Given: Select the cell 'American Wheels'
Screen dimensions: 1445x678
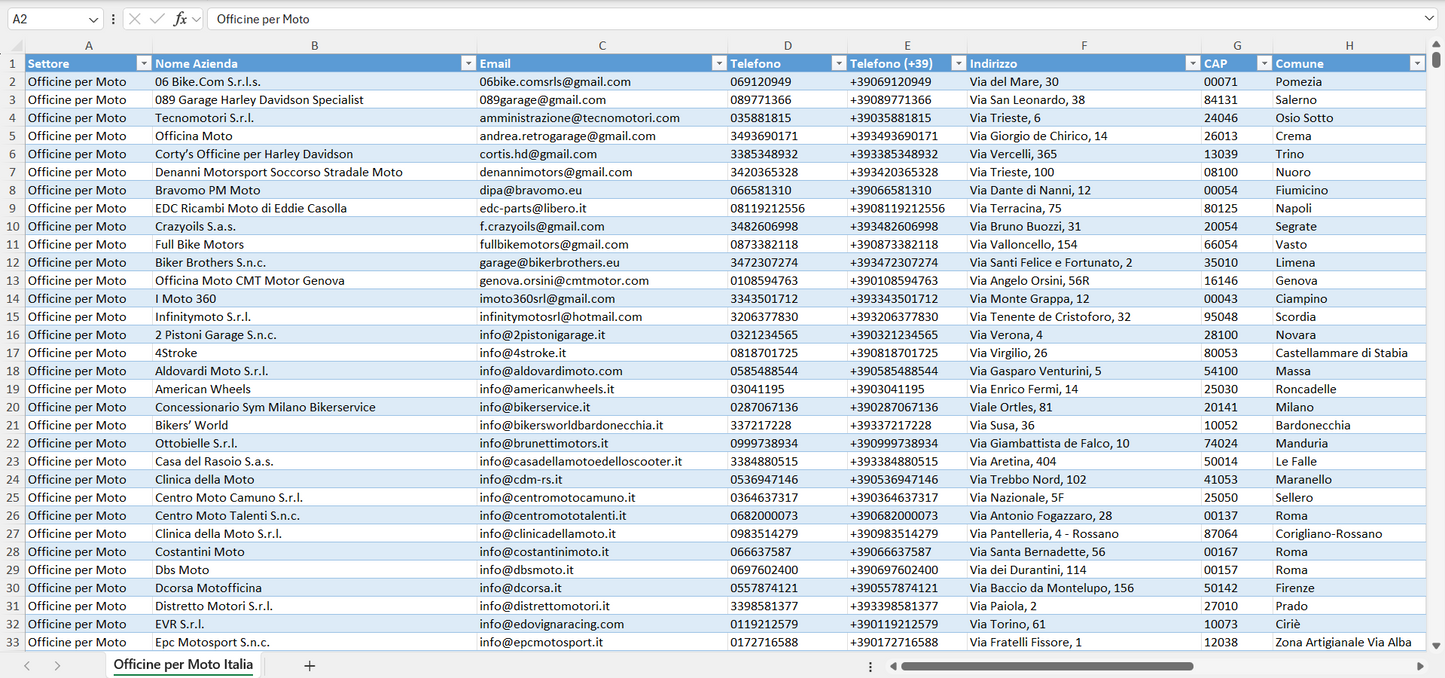Looking at the screenshot, I should [x=315, y=389].
